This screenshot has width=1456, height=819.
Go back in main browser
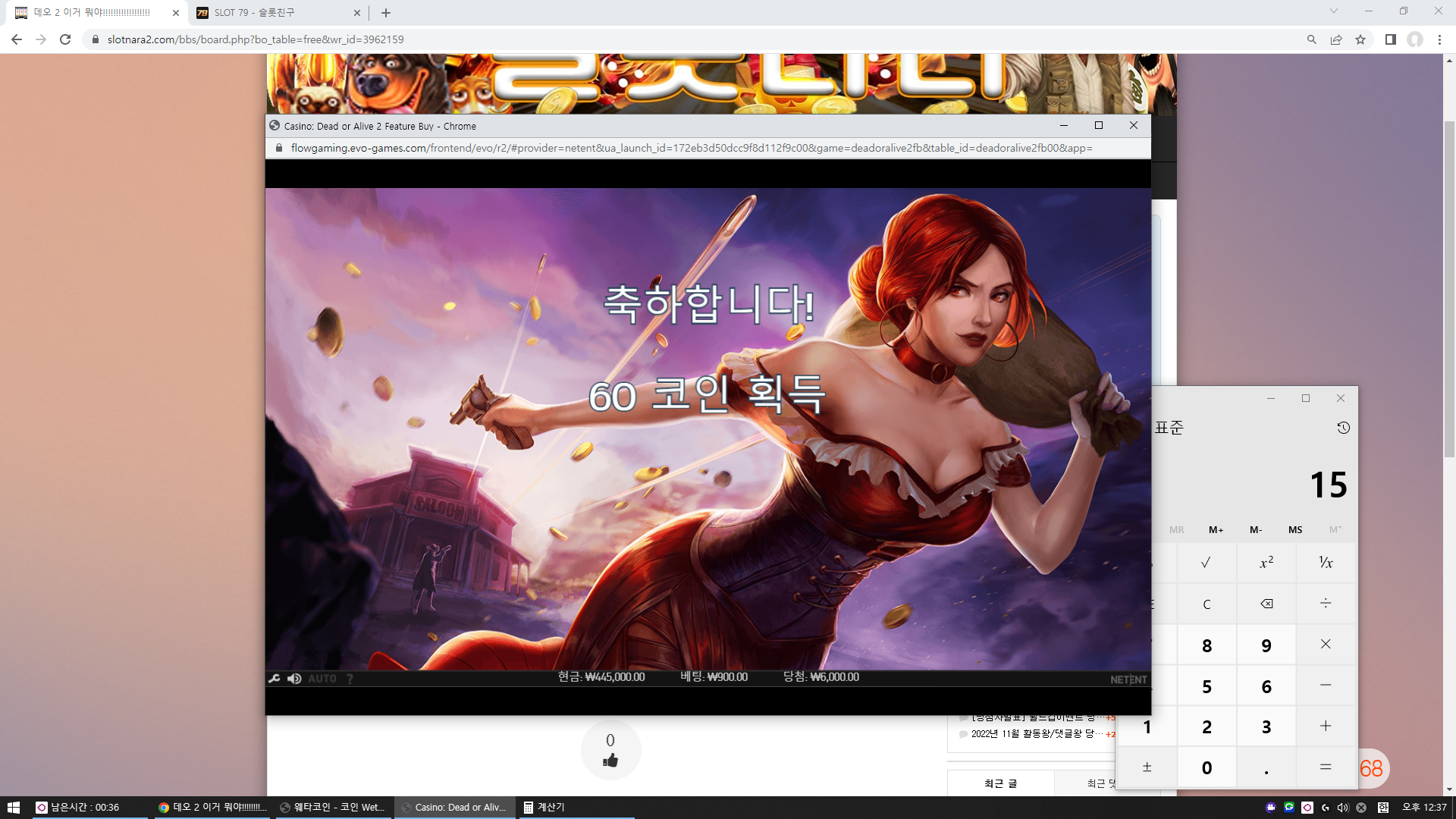17,39
